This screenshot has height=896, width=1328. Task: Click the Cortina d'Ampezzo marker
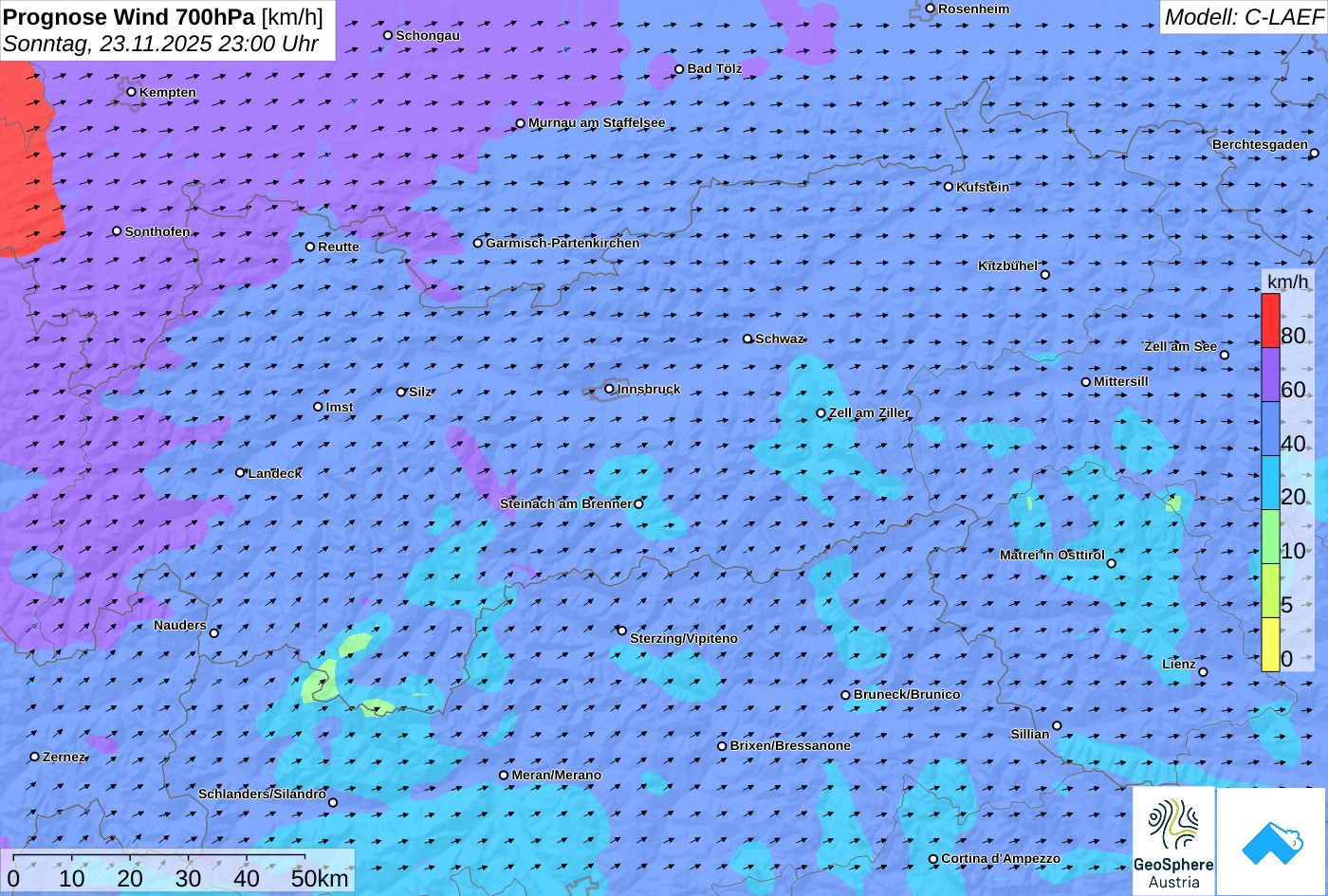point(933,859)
